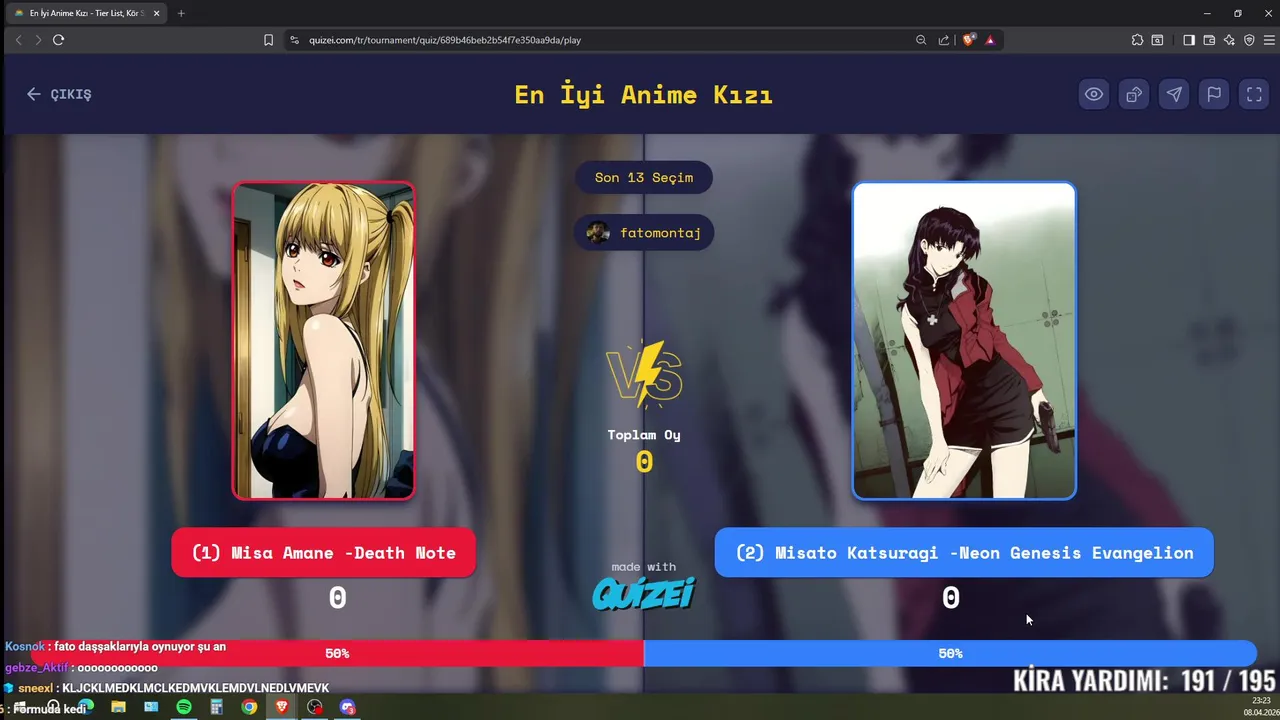This screenshot has width=1280, height=720.
Task: Toggle fullscreen mode icon
Action: point(1254,94)
